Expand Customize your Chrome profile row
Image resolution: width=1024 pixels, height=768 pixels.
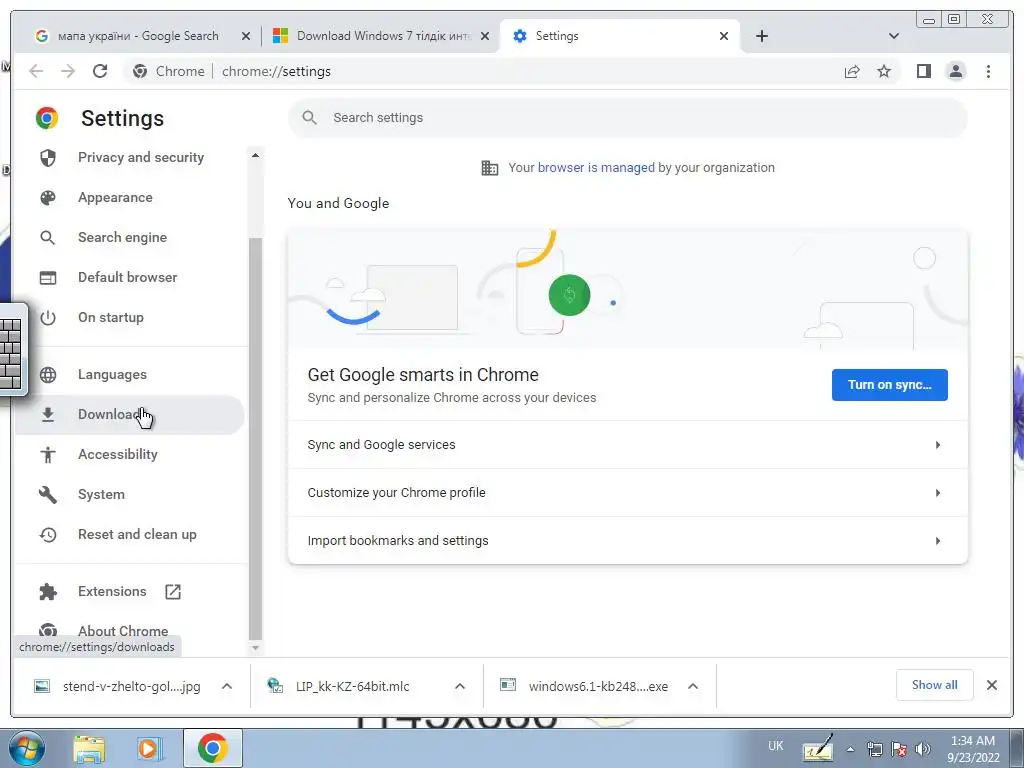(x=628, y=492)
